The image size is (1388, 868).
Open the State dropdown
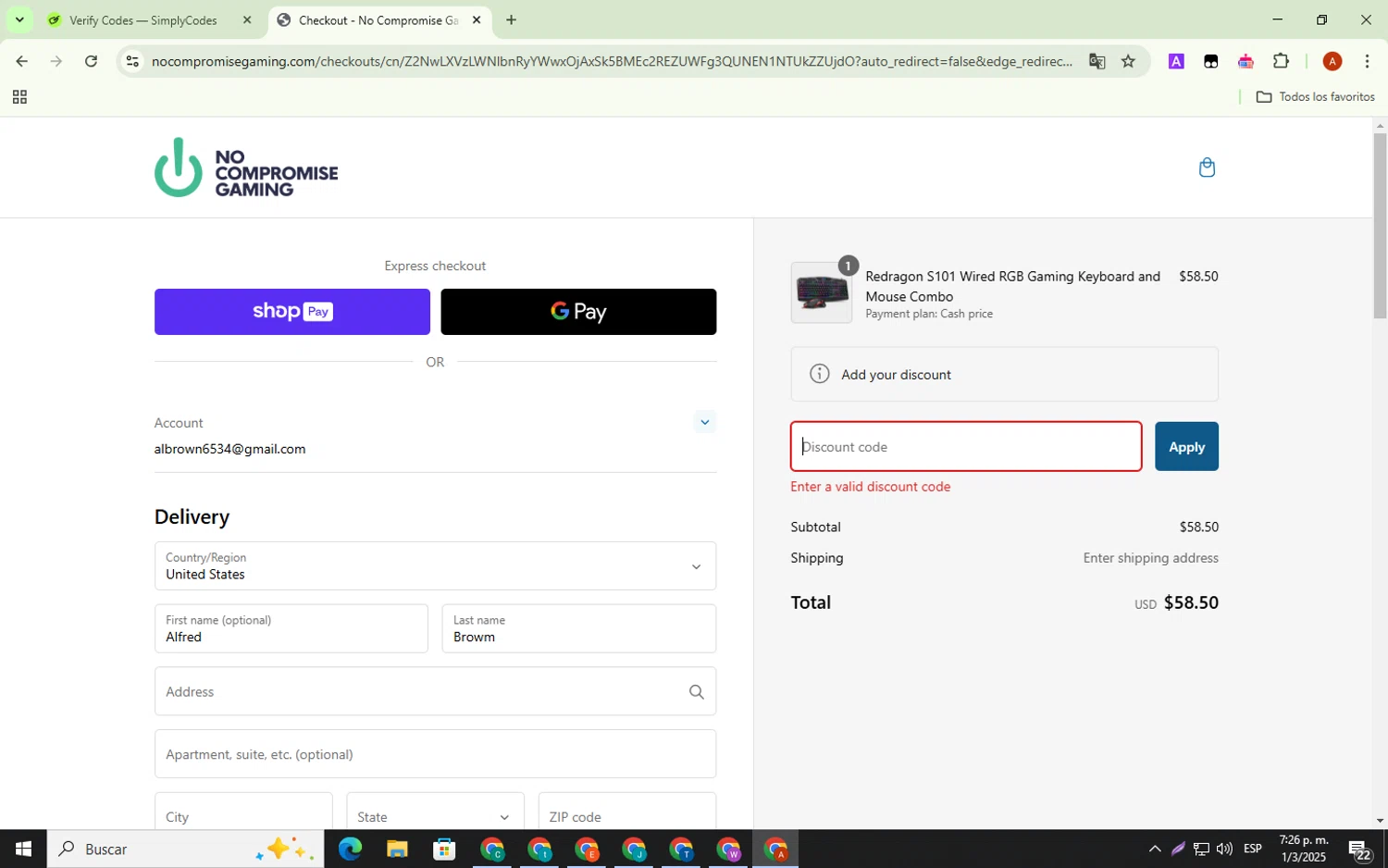point(435,816)
